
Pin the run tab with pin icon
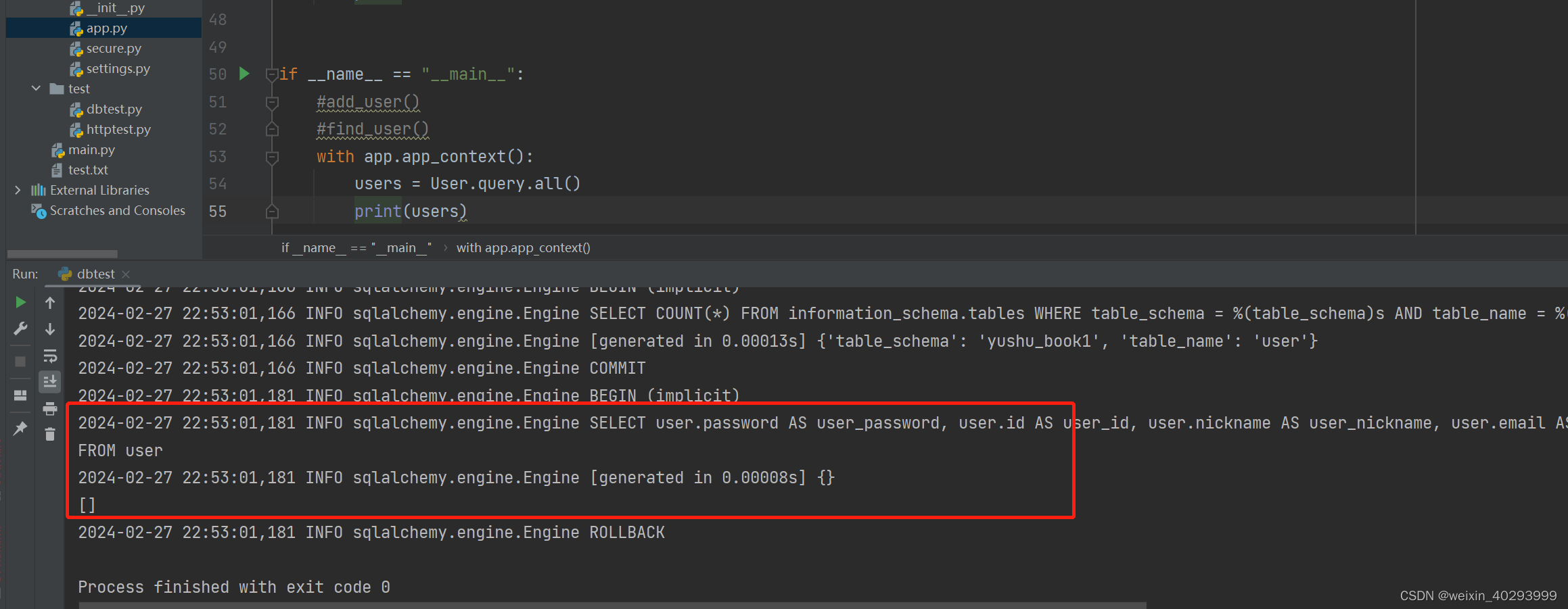20,428
